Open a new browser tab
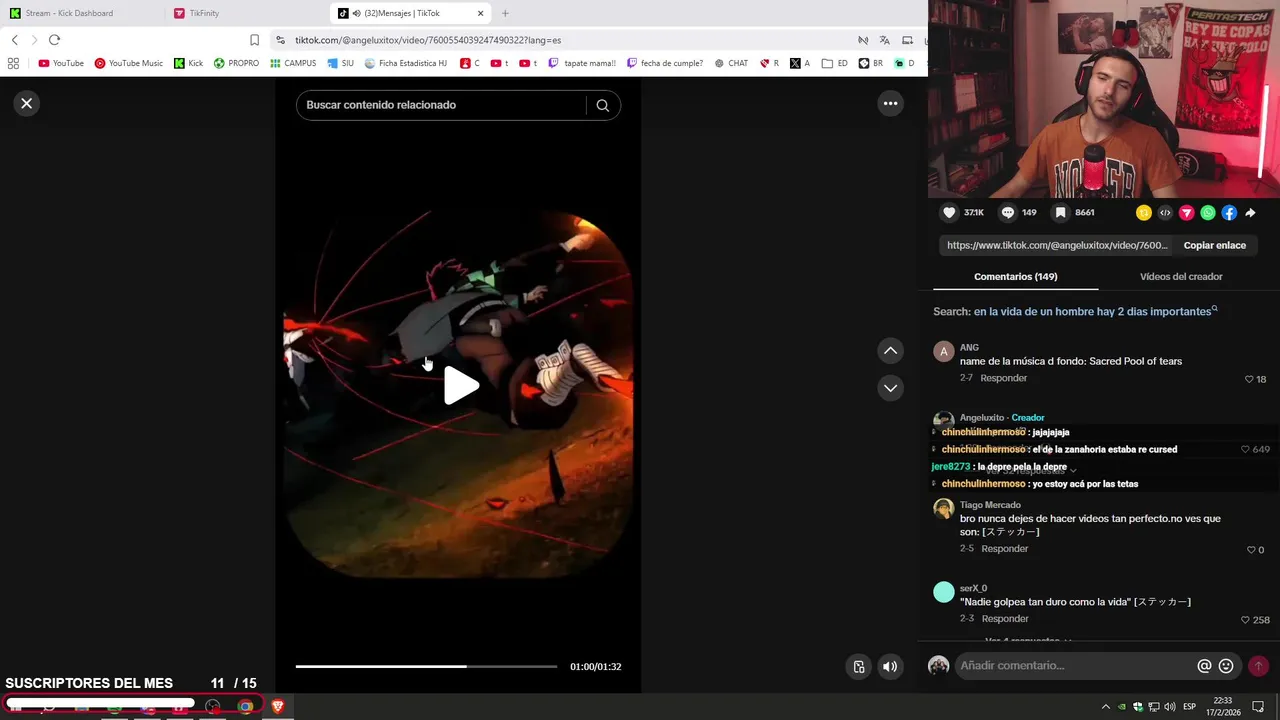This screenshot has height=720, width=1280. tap(505, 13)
